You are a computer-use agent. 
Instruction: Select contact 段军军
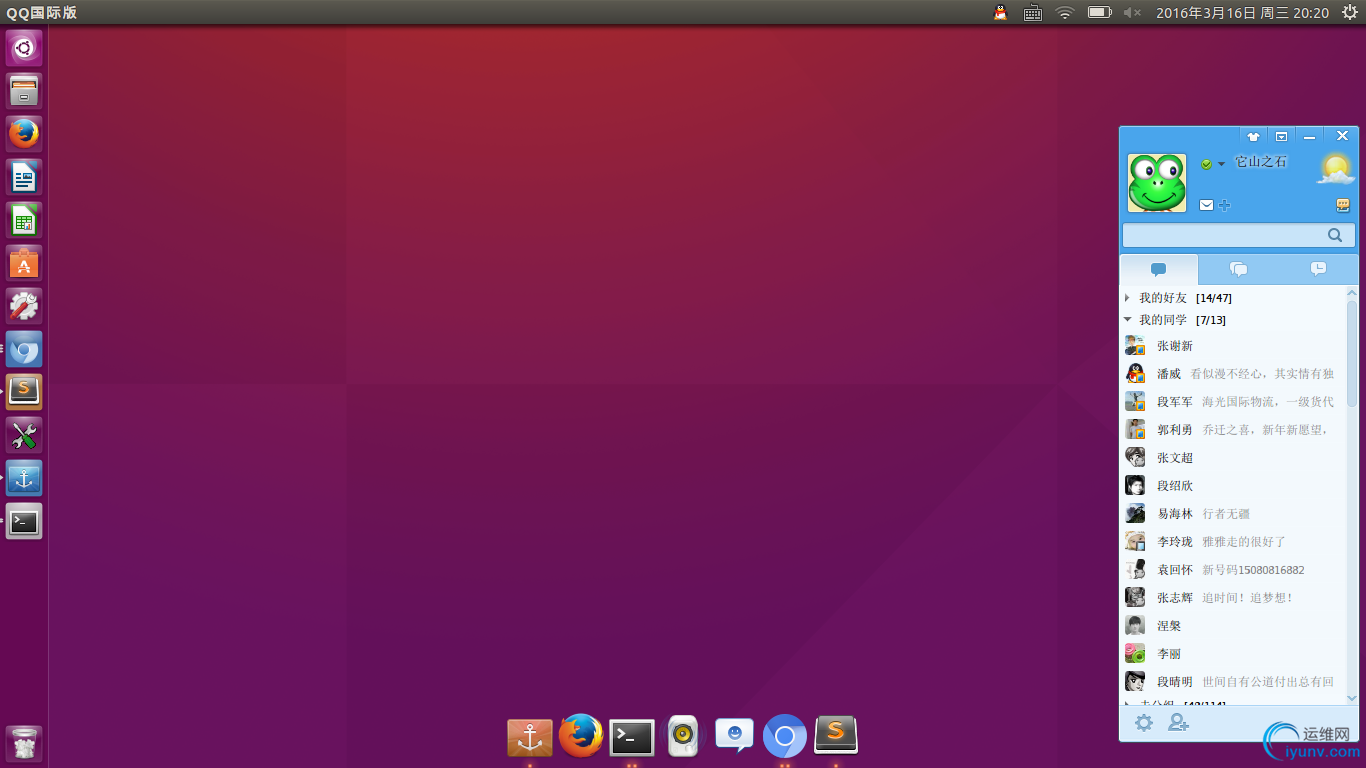[1233, 402]
